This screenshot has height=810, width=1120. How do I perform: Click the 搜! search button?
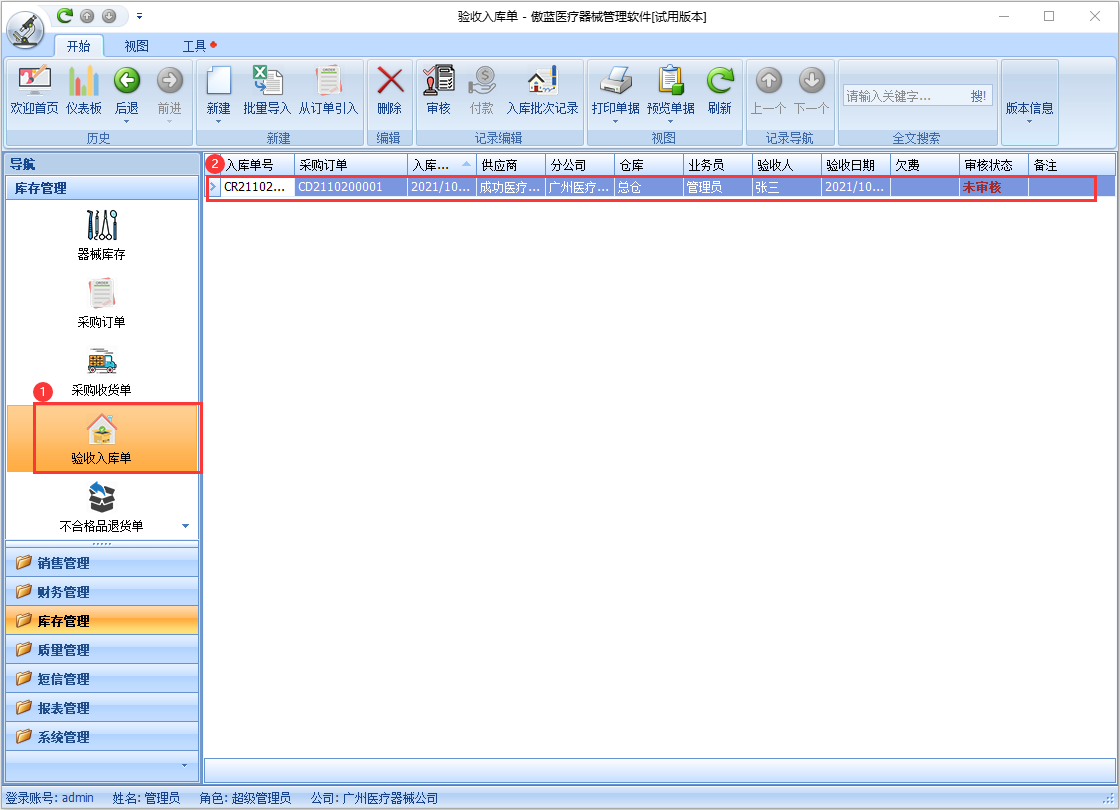pos(978,96)
